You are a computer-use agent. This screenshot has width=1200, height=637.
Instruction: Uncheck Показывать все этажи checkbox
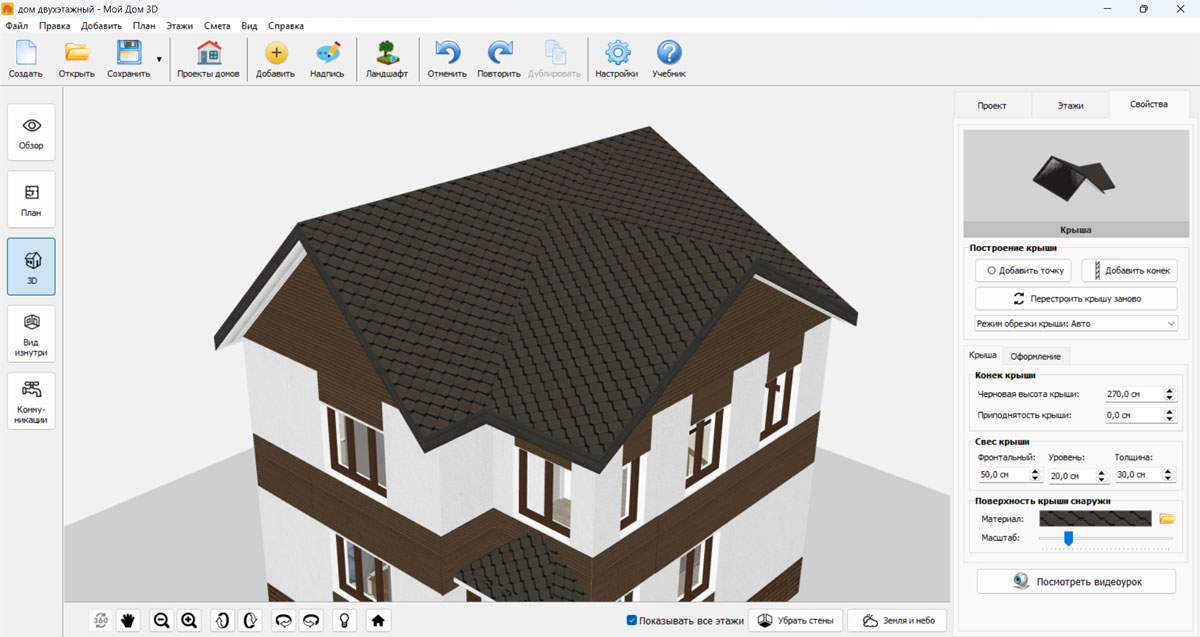(x=632, y=621)
